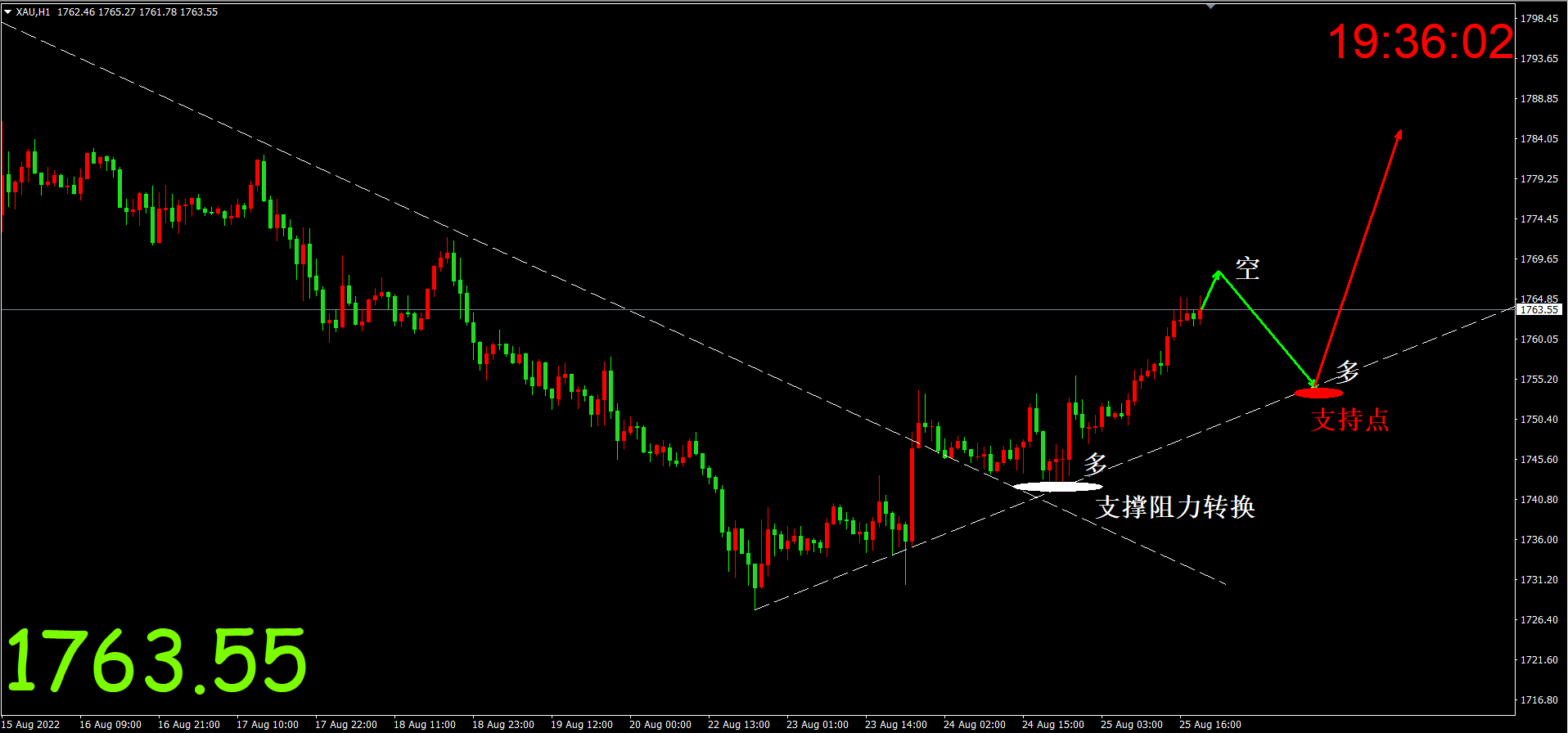Click the 18 Aug 11:00 time axis label
This screenshot has height=733, width=1568.
point(425,724)
